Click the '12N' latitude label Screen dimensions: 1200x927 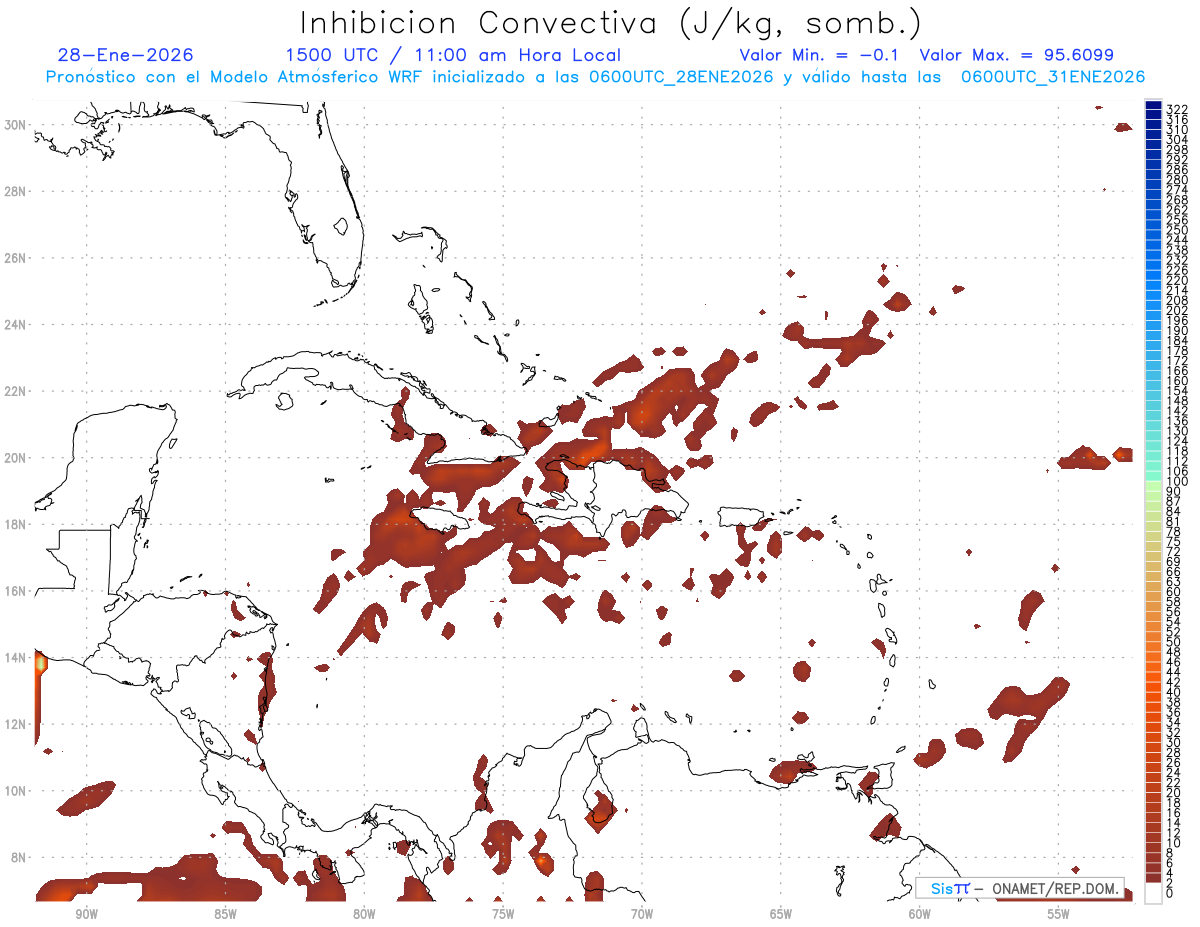click(16, 724)
